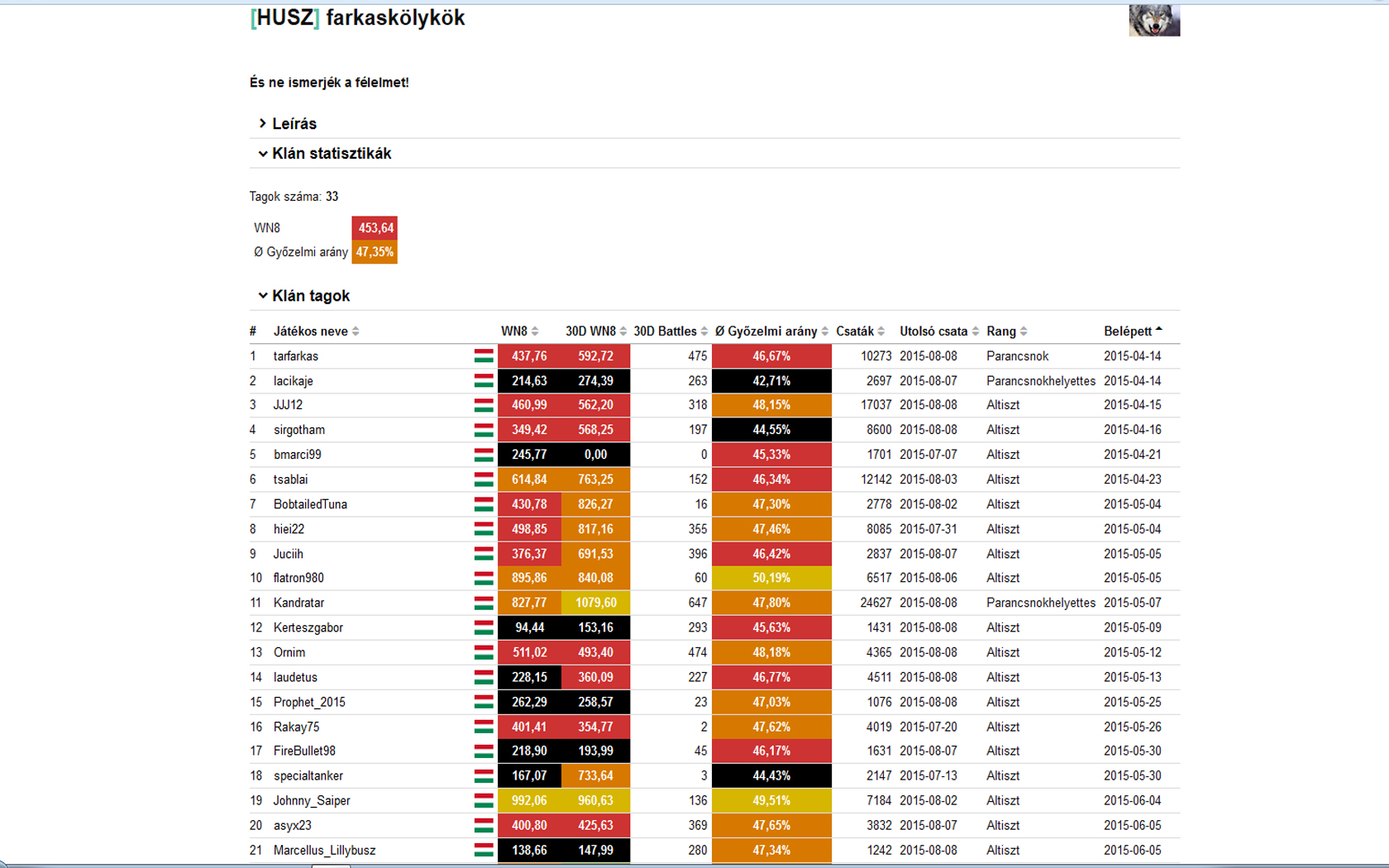Click the clan WN8 value 453,64
Image resolution: width=1389 pixels, height=868 pixels.
375,228
